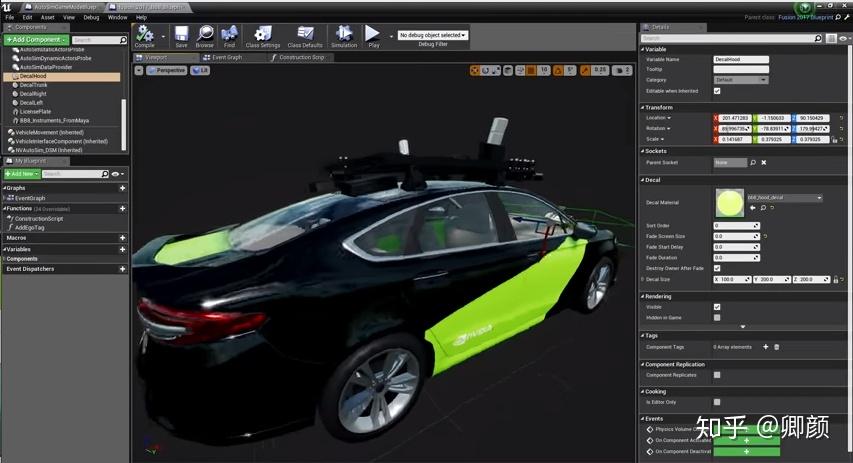Image resolution: width=853 pixels, height=463 pixels.
Task: Toggle rotation snapping in viewport
Action: (x=559, y=70)
